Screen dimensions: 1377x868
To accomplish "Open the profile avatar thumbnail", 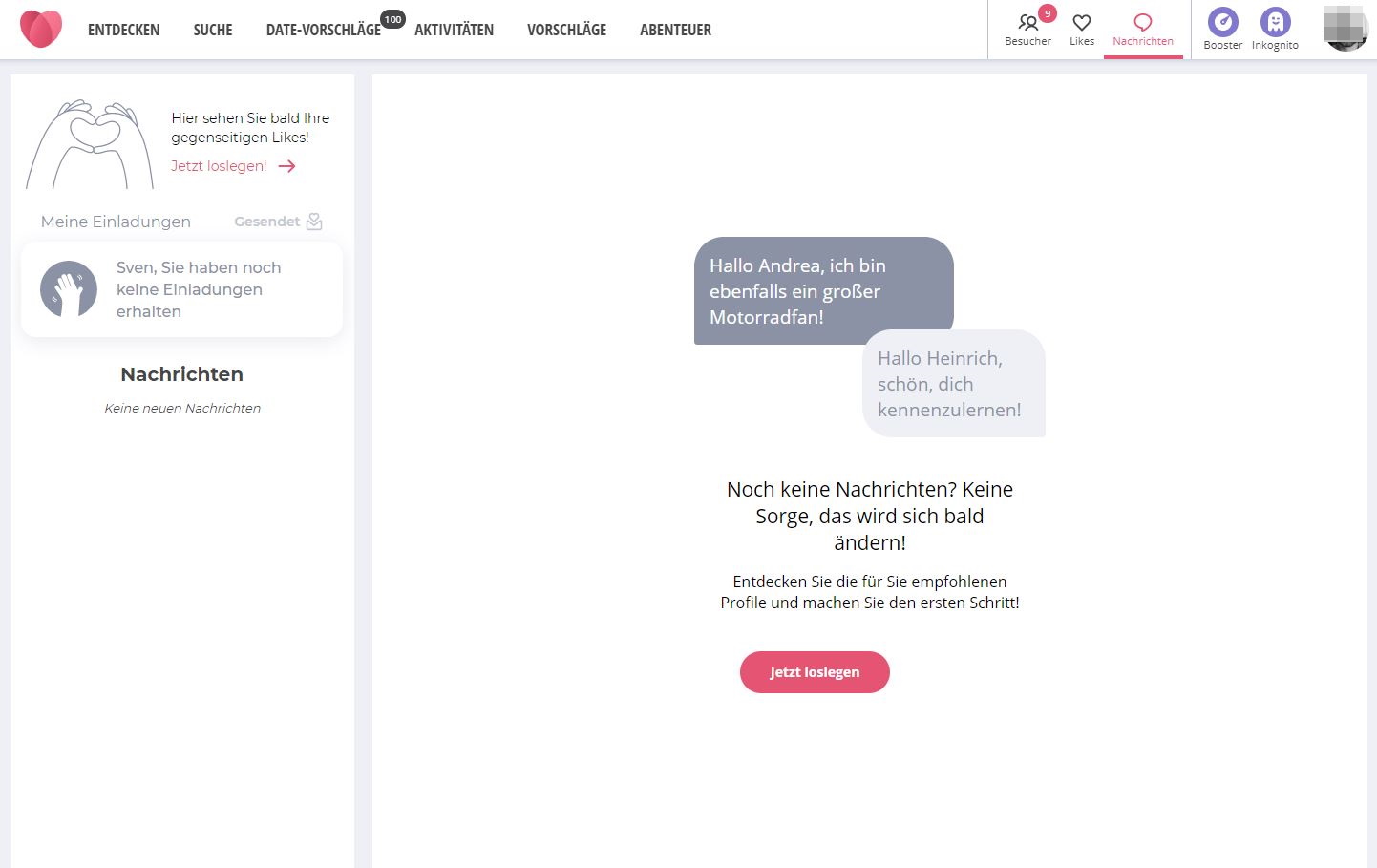I will point(1345,28).
